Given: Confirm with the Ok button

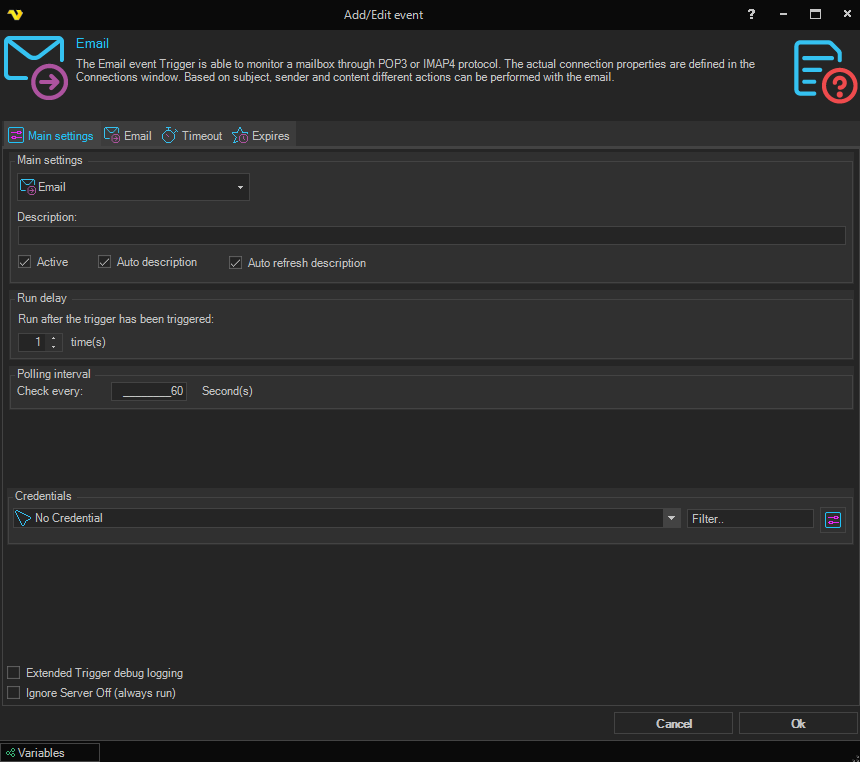Looking at the screenshot, I should [x=797, y=723].
